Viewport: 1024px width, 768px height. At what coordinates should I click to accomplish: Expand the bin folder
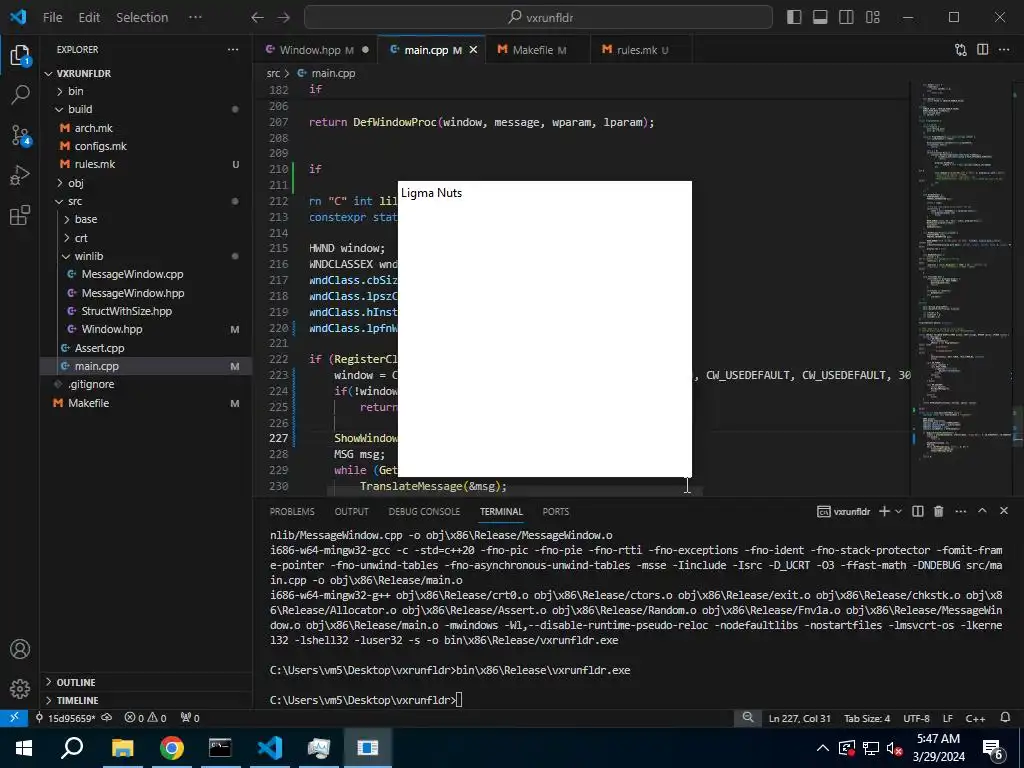coord(76,91)
